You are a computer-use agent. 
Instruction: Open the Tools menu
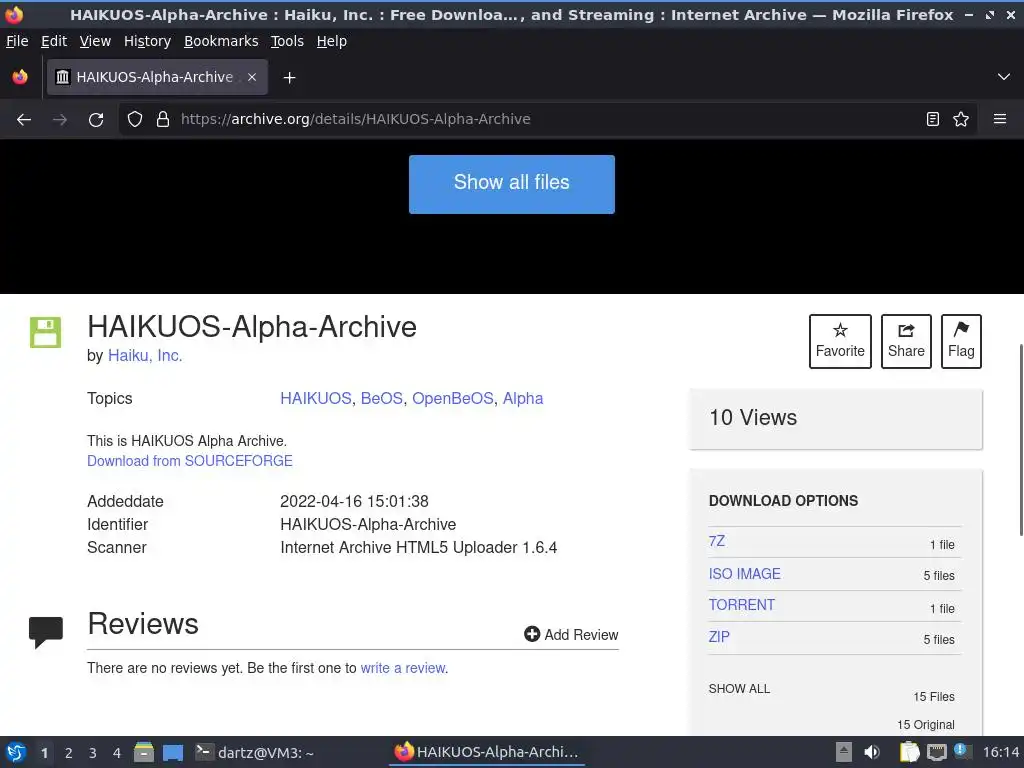pyautogui.click(x=287, y=41)
